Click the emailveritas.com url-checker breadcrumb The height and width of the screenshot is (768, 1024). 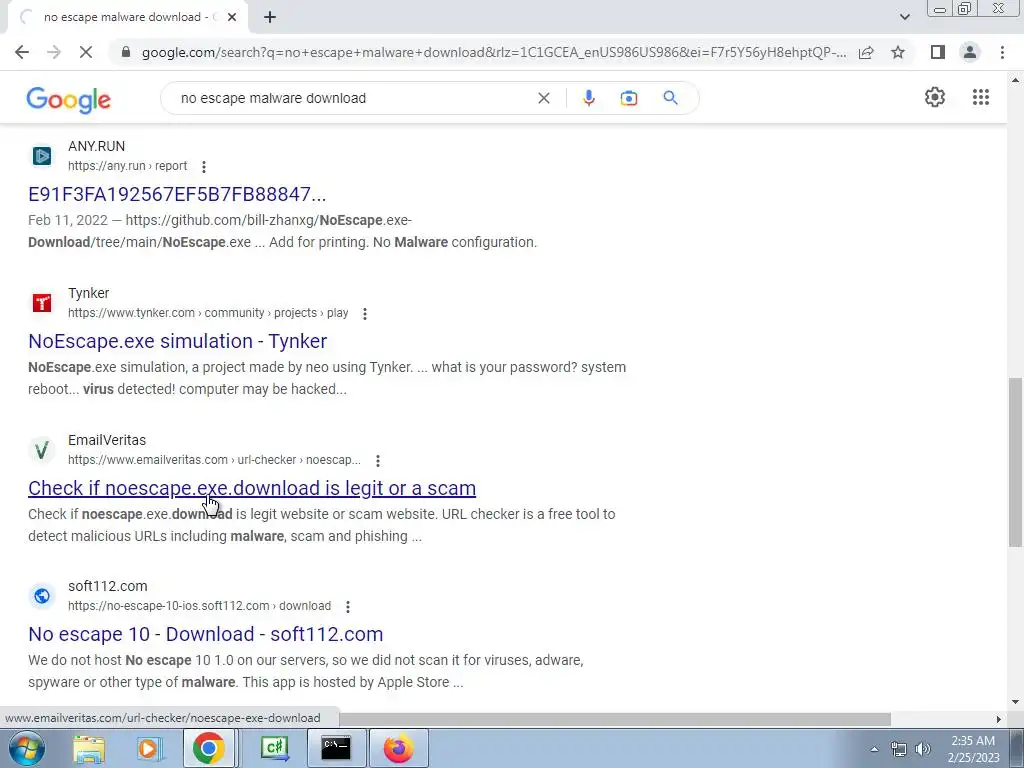pyautogui.click(x=214, y=460)
